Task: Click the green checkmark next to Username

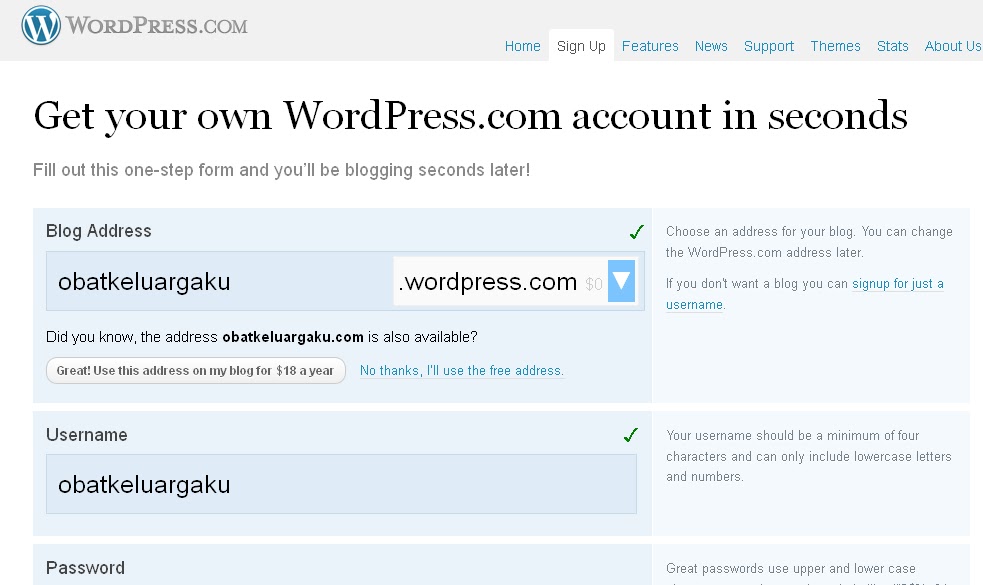Action: coord(631,435)
